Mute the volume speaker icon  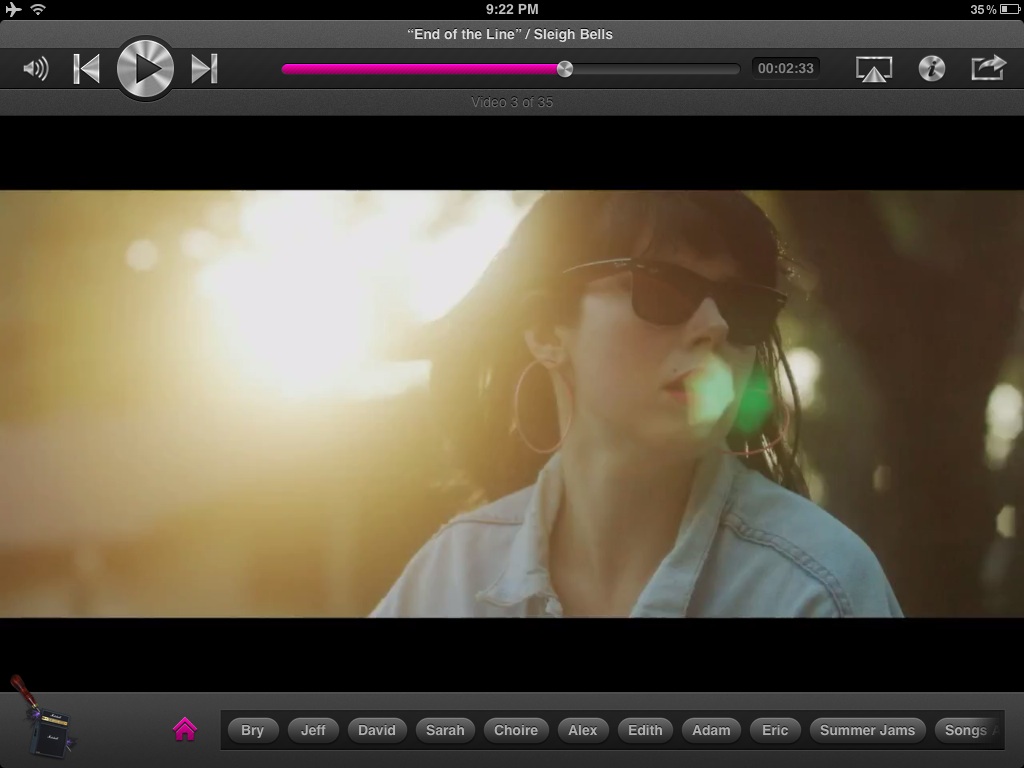point(36,69)
